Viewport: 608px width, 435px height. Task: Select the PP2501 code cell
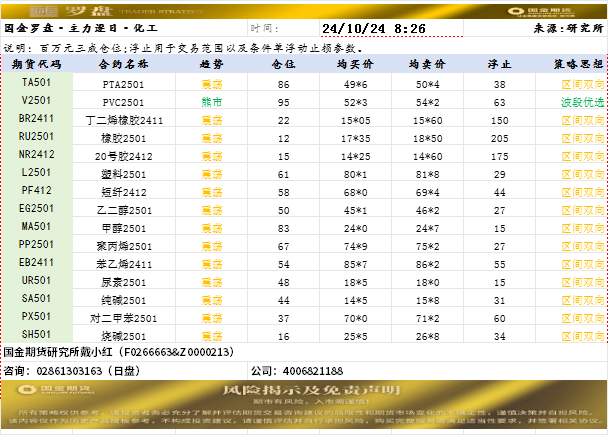(x=36, y=244)
